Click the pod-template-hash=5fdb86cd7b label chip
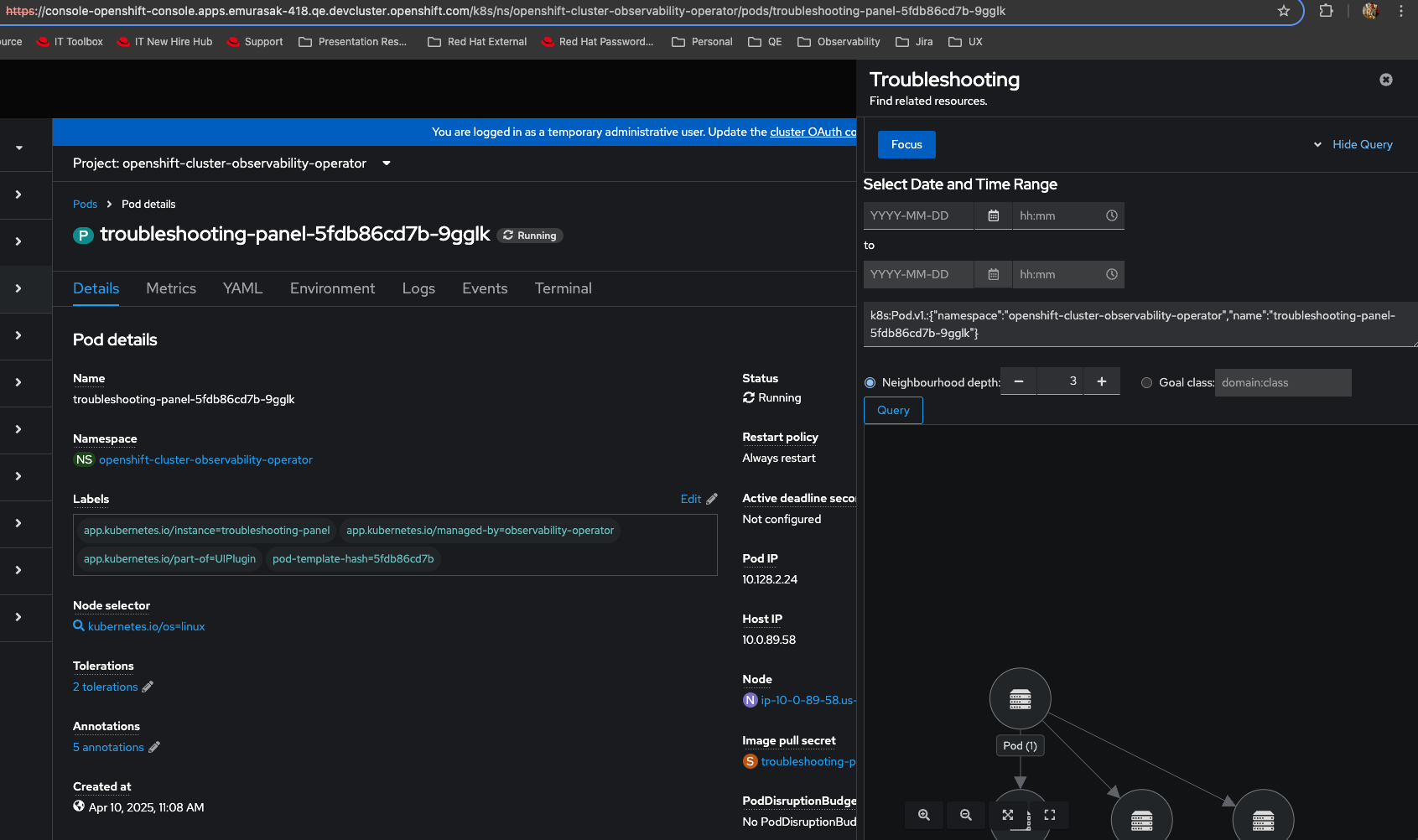This screenshot has width=1418, height=840. pyautogui.click(x=353, y=559)
